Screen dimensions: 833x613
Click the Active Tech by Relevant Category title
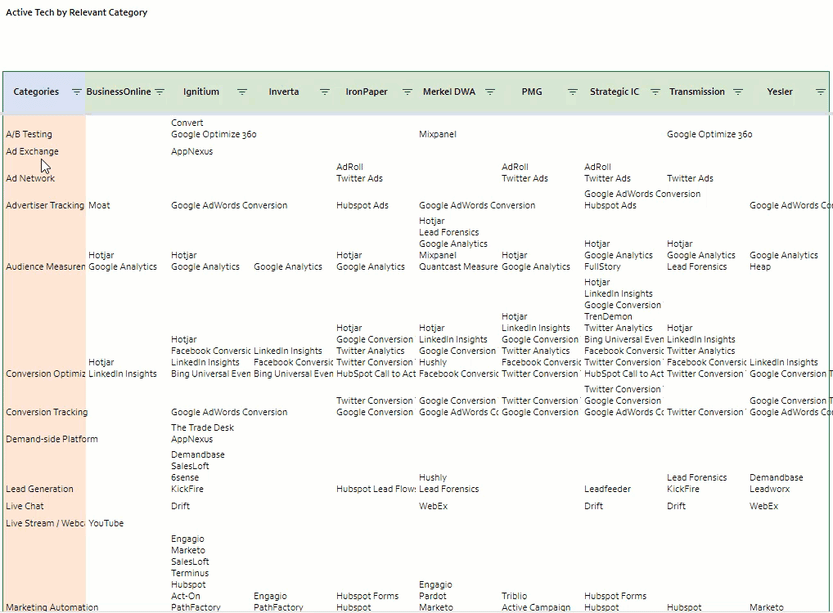pos(76,12)
